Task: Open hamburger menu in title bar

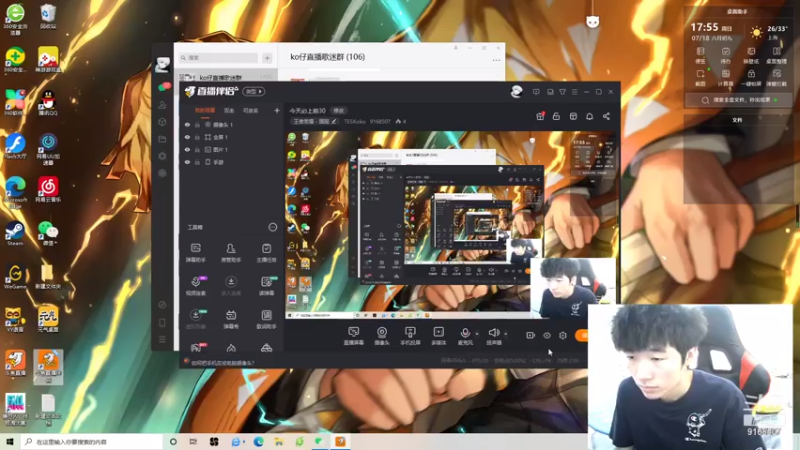Action: pos(574,92)
